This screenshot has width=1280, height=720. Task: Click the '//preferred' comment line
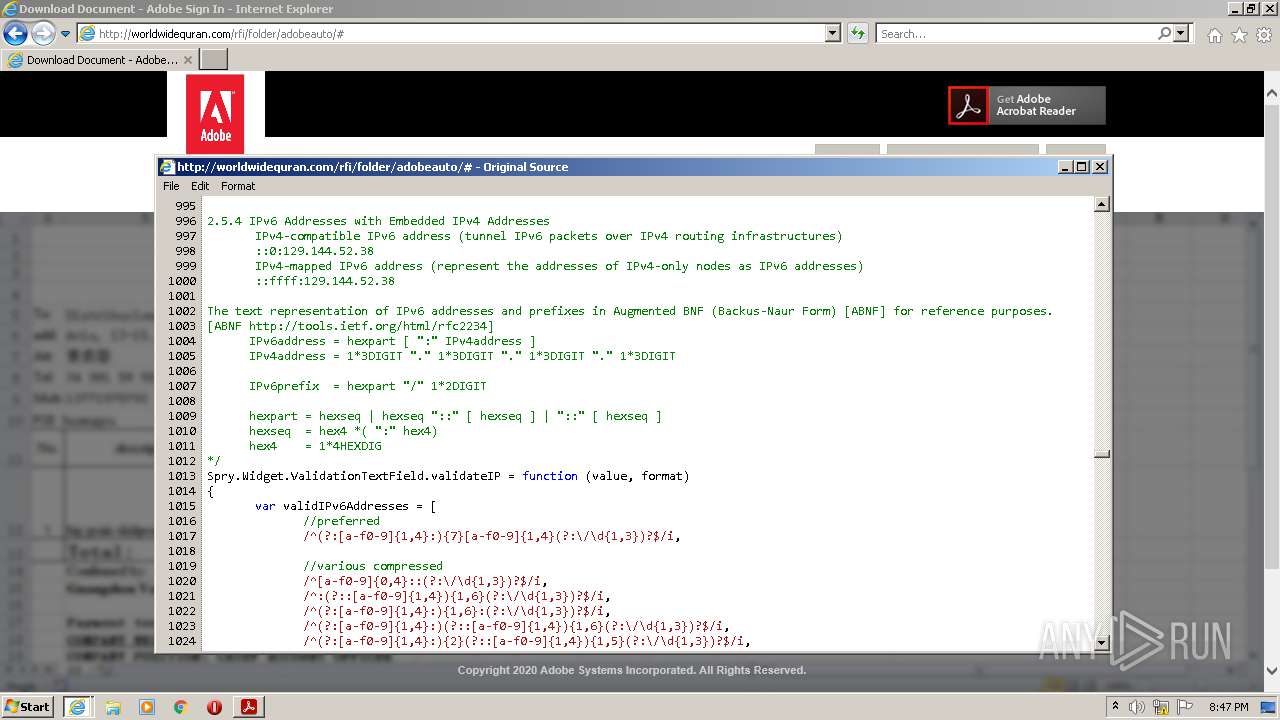341,521
